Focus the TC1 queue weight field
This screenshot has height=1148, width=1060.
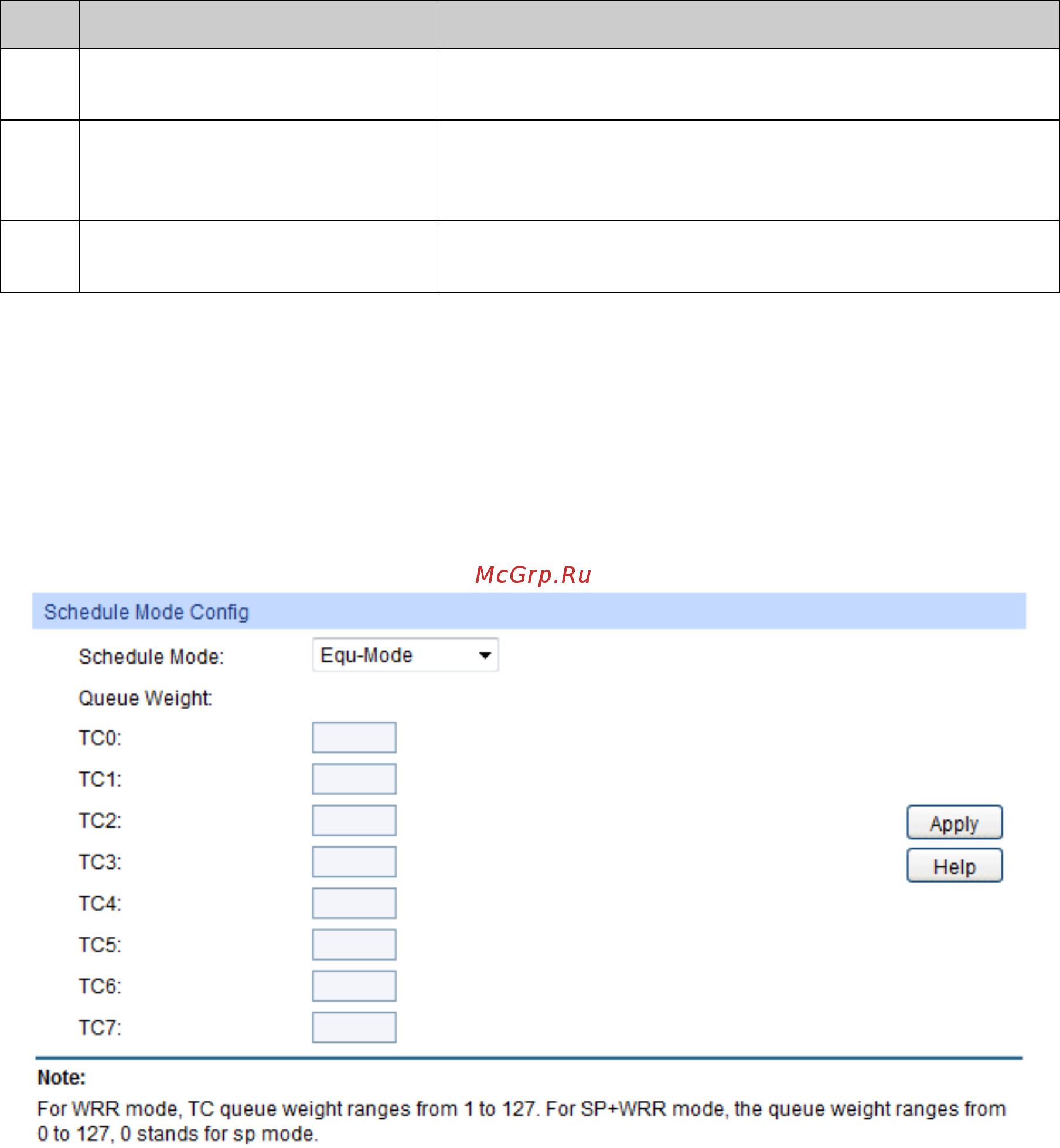354,779
